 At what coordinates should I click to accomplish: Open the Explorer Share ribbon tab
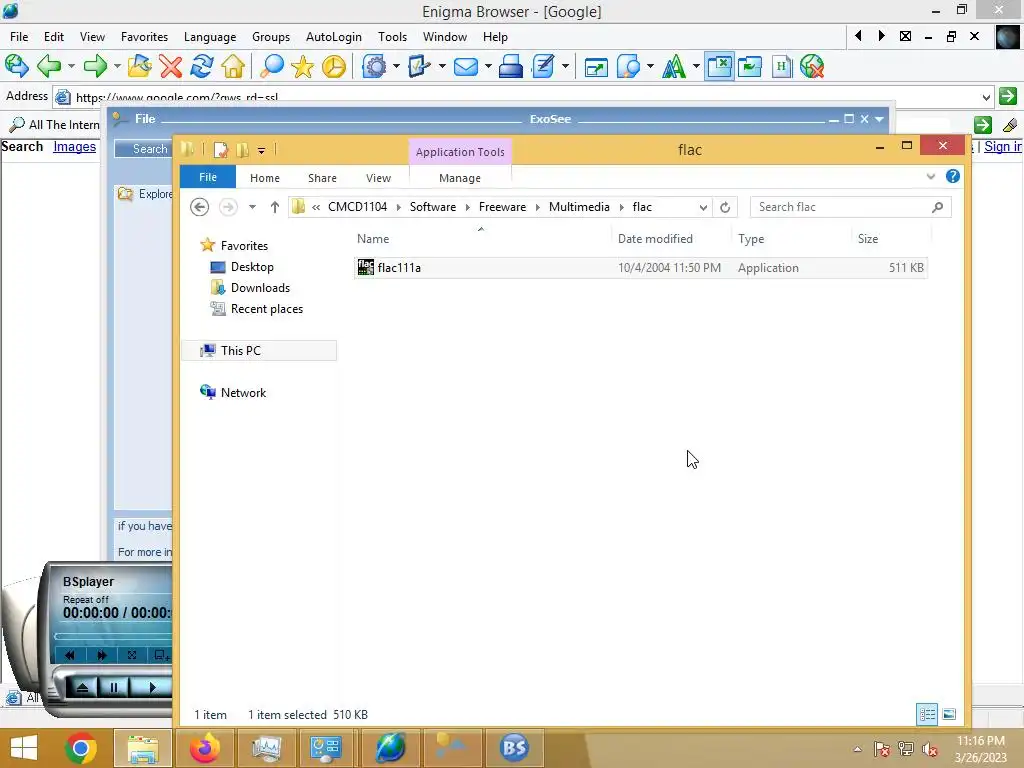pyautogui.click(x=322, y=178)
